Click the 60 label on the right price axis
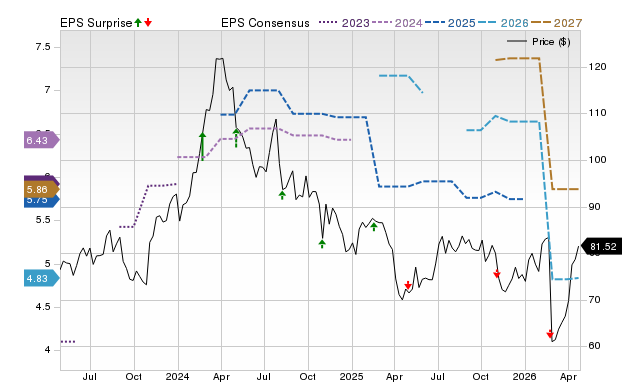Viewport: 640px width, 382px height. coord(594,346)
